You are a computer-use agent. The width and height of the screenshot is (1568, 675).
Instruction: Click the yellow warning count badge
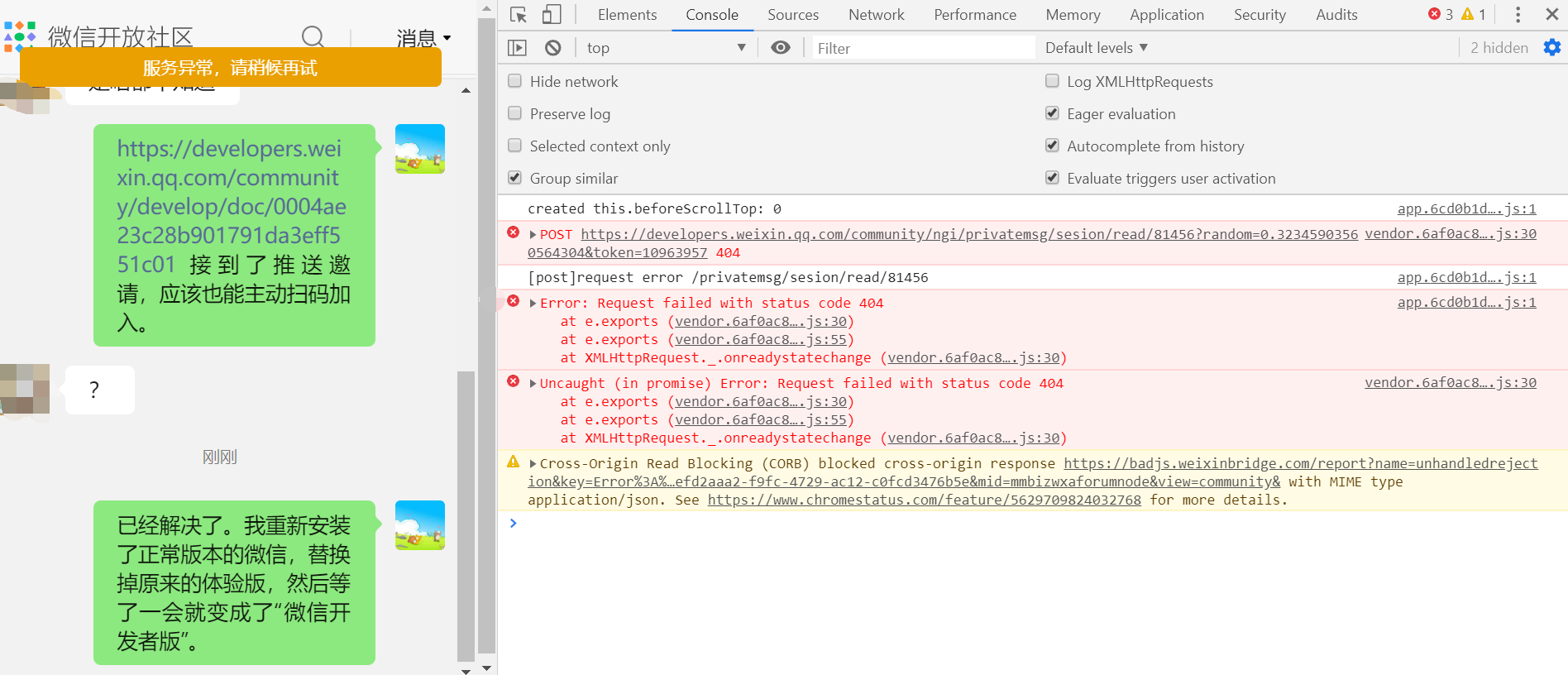point(1474,14)
